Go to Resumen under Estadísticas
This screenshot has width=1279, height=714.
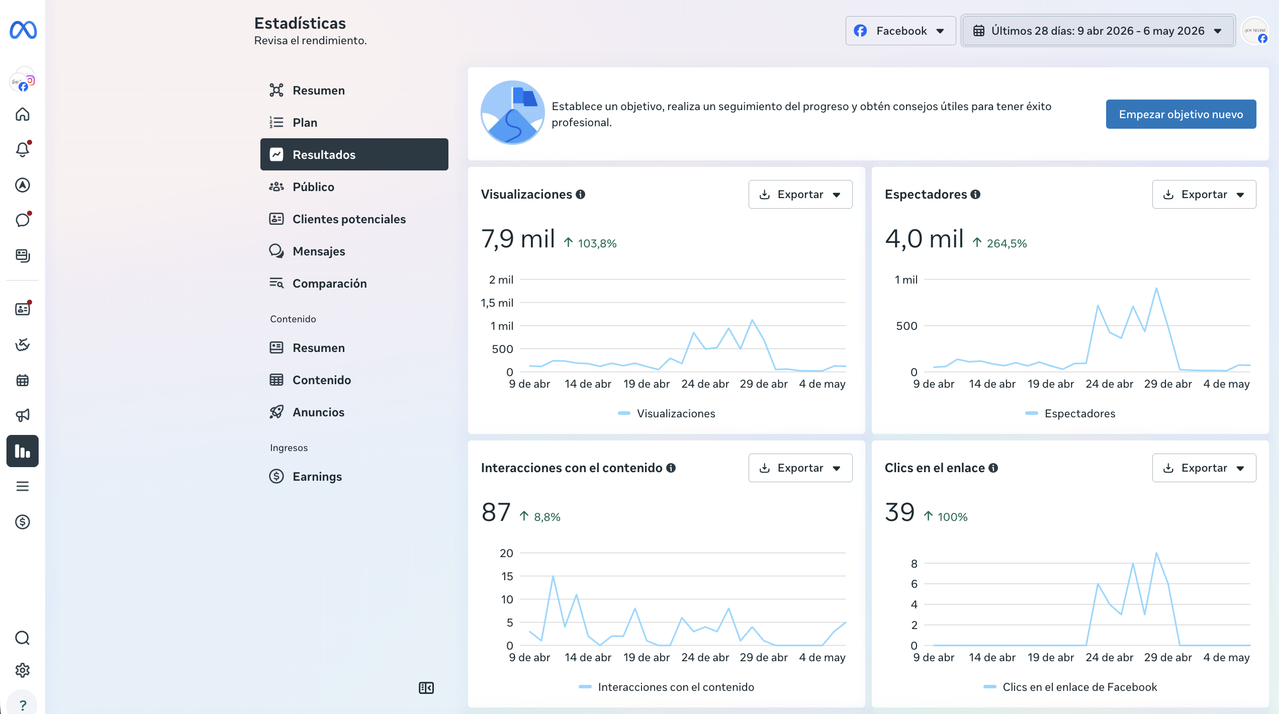(354, 90)
